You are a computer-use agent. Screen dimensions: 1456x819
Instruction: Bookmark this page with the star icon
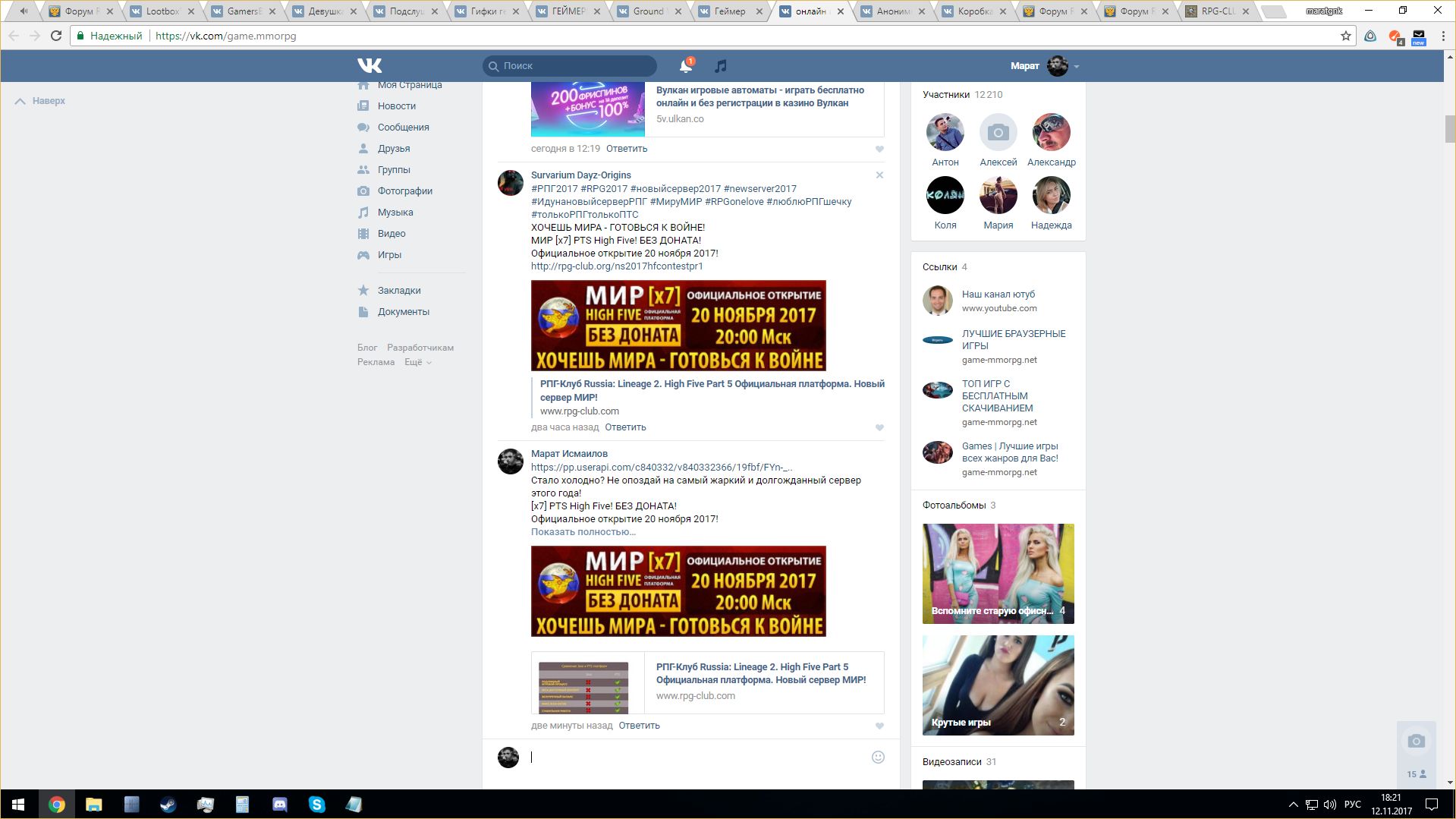click(1346, 36)
